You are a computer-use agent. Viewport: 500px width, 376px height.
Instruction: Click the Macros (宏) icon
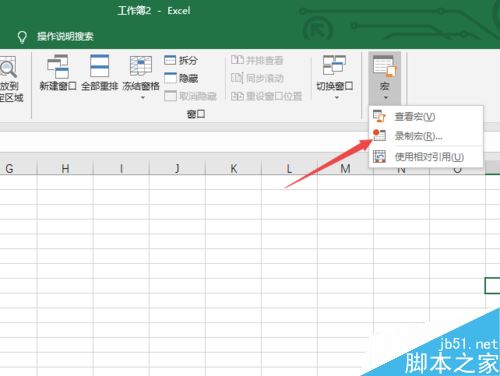[x=384, y=66]
